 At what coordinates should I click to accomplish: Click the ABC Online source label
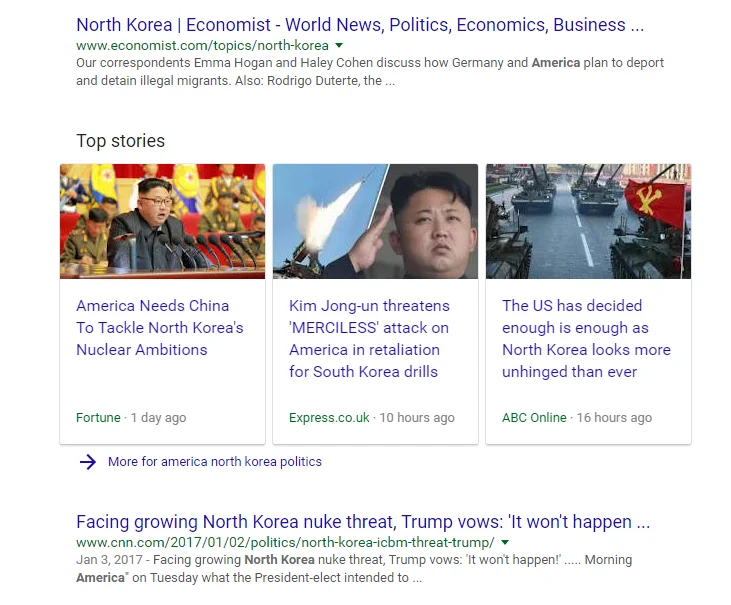point(534,418)
